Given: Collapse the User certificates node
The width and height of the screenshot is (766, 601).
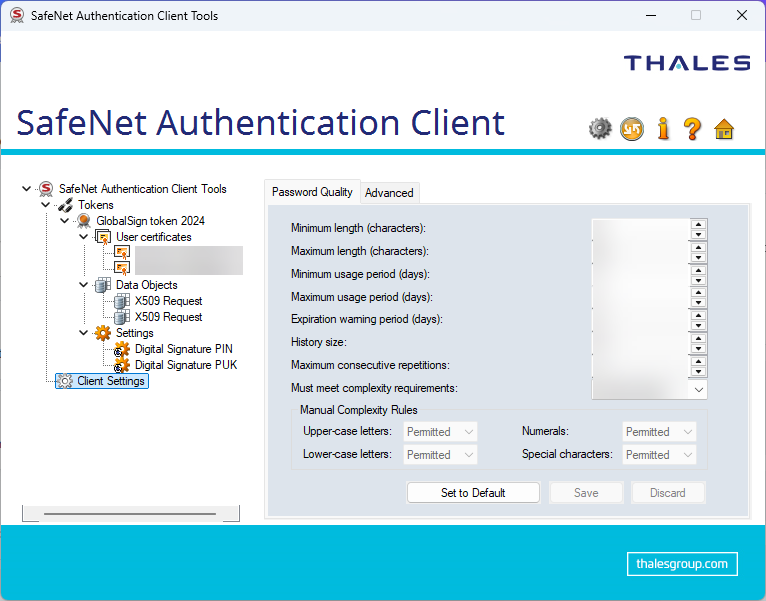Looking at the screenshot, I should [x=84, y=237].
